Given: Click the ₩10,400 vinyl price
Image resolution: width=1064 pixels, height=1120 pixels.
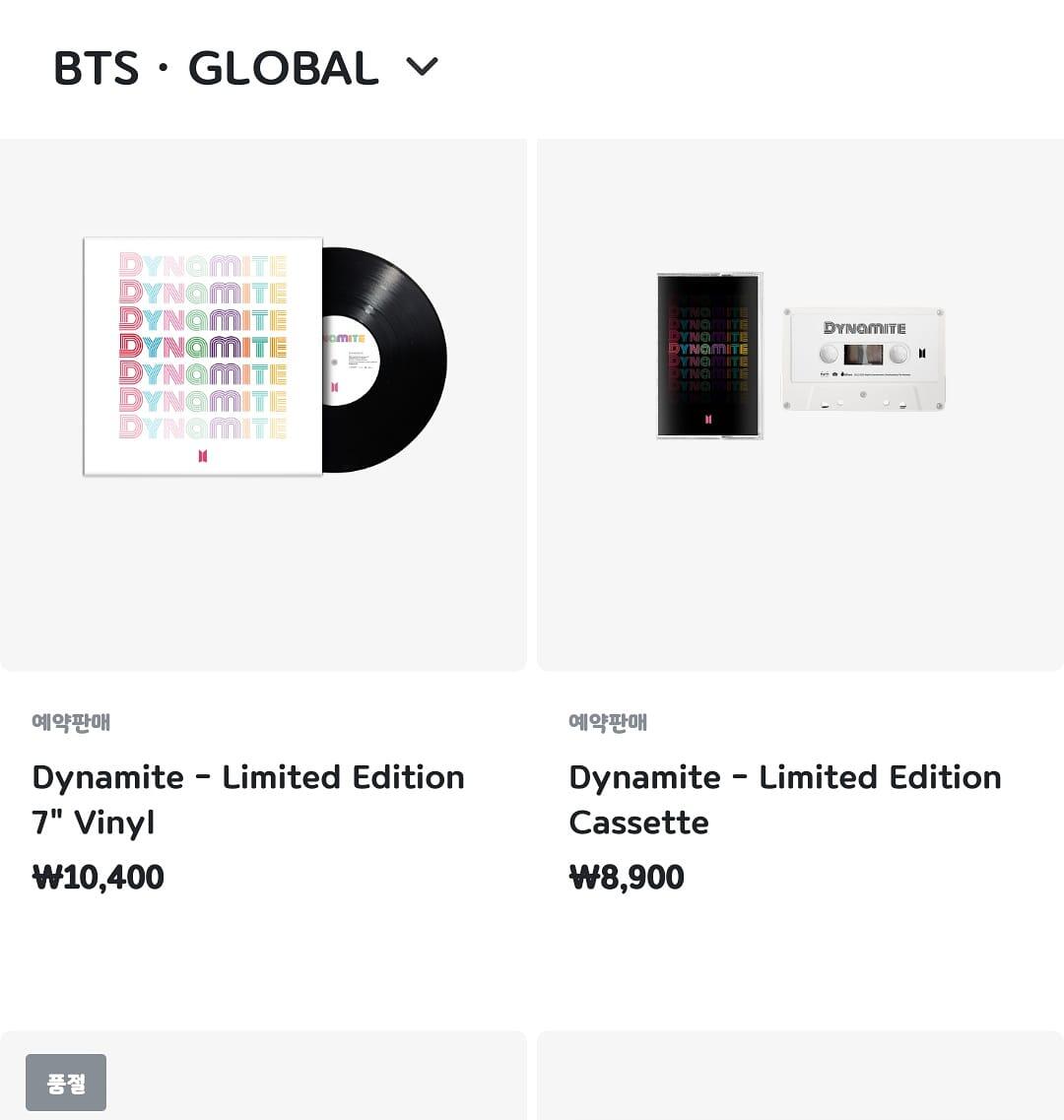Looking at the screenshot, I should click(x=99, y=877).
